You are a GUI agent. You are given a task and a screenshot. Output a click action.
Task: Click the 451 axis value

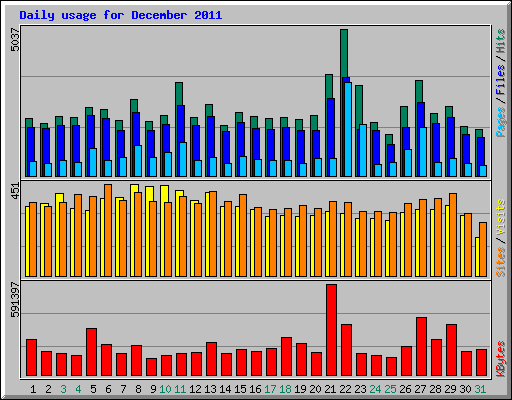point(15,191)
